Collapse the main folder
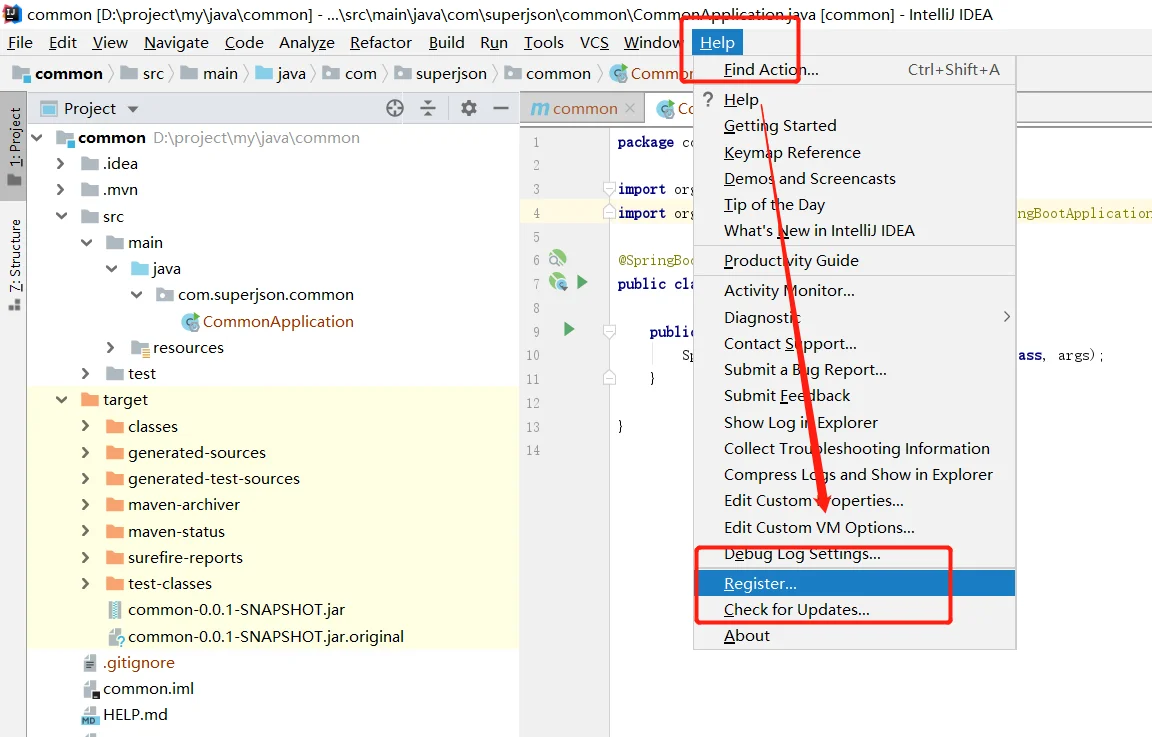 click(87, 242)
